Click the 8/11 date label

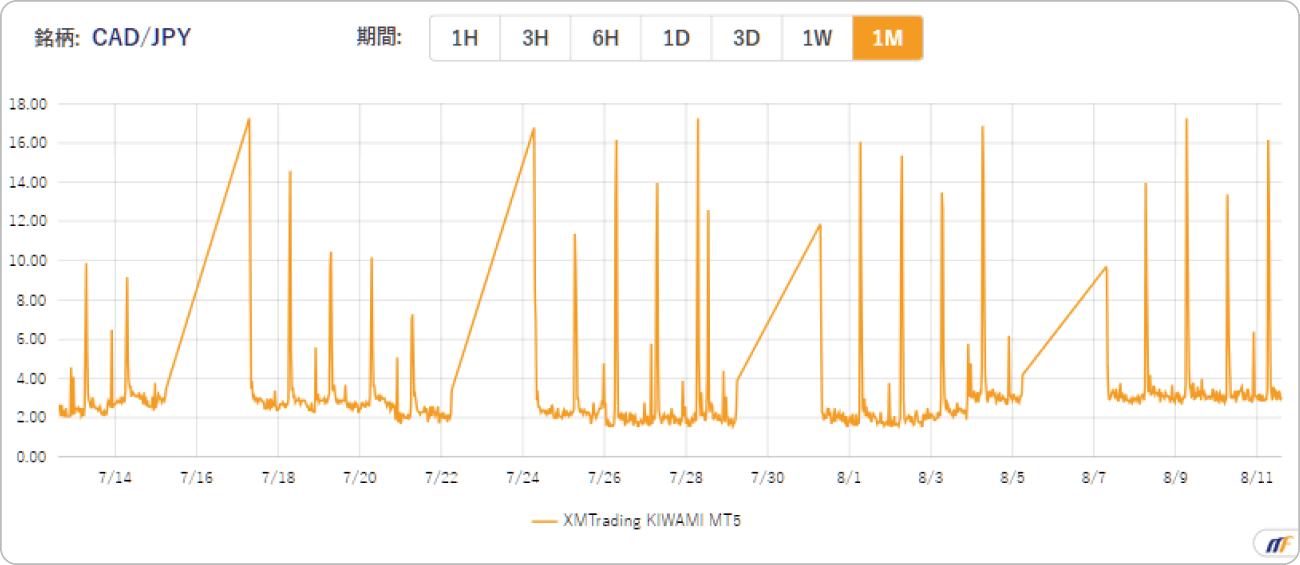click(x=1257, y=477)
